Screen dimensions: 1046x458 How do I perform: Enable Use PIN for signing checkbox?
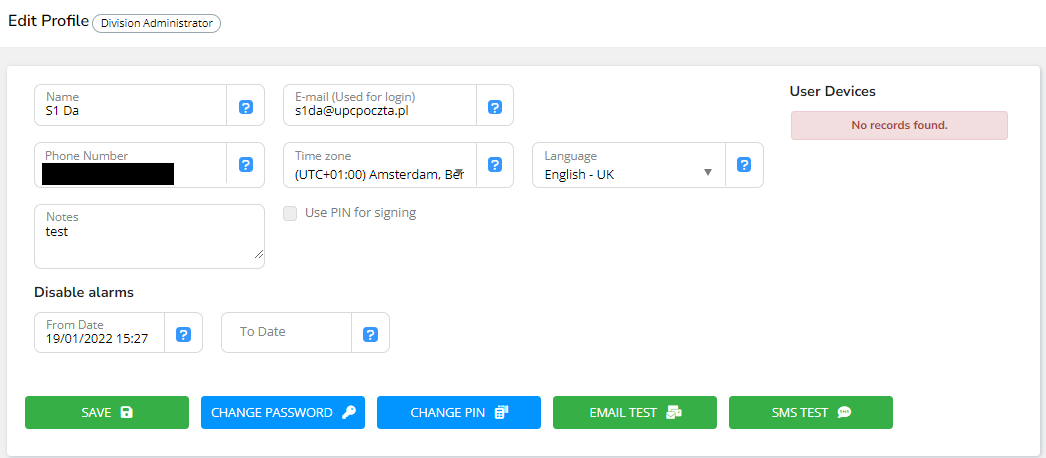tap(291, 213)
